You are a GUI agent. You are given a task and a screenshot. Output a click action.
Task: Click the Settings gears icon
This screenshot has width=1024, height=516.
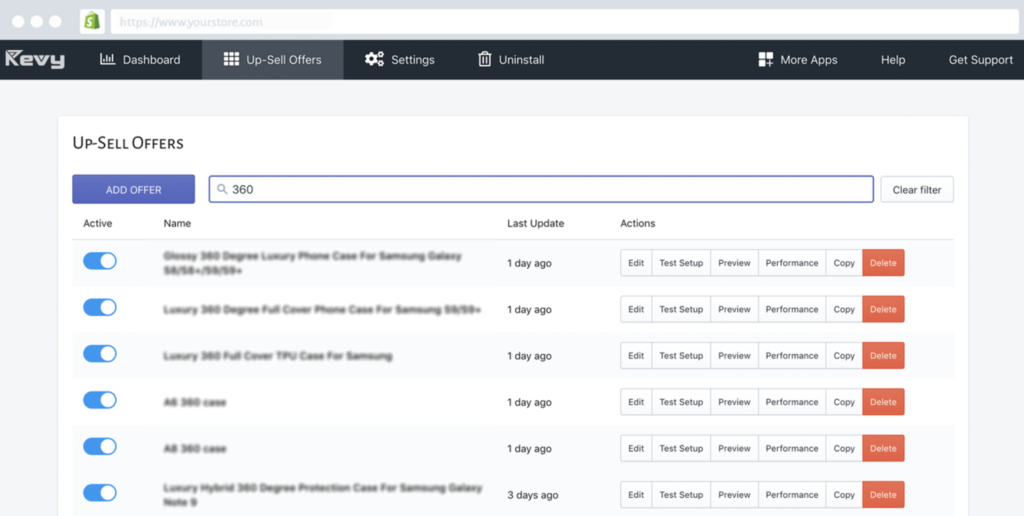pos(374,59)
